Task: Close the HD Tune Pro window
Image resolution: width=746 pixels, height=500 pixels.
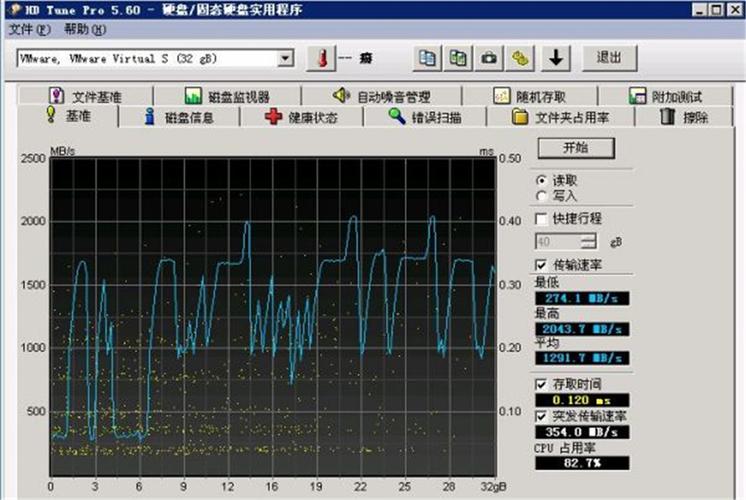Action: (735, 10)
